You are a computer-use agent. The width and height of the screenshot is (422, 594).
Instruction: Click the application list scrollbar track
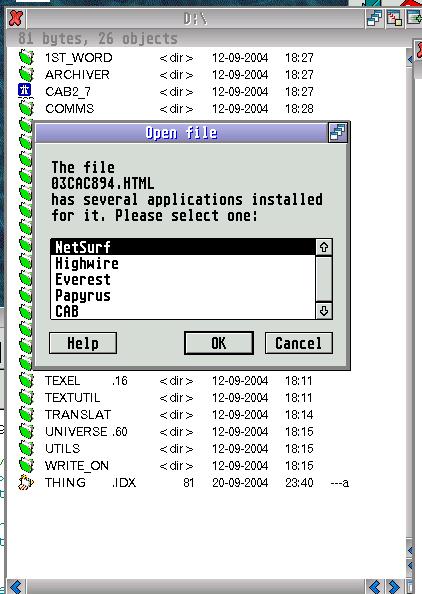(x=324, y=279)
